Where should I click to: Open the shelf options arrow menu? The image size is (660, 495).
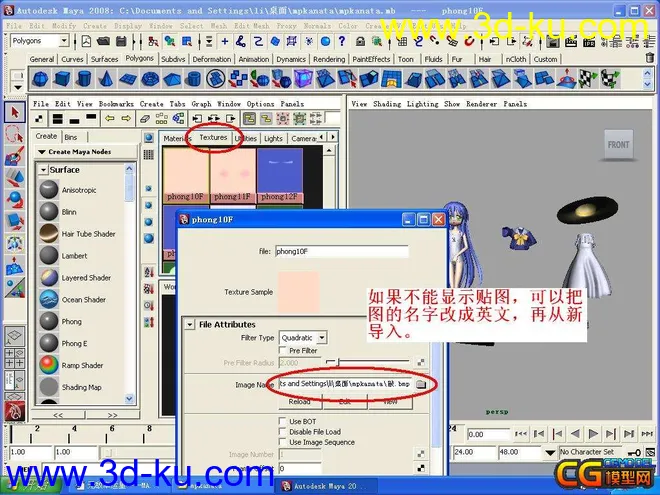pyautogui.click(x=18, y=88)
